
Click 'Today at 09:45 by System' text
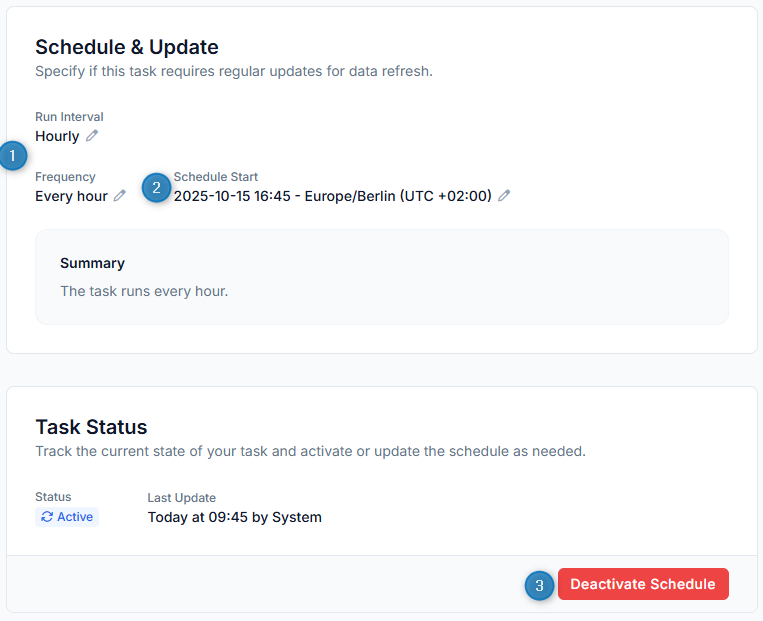tap(234, 517)
